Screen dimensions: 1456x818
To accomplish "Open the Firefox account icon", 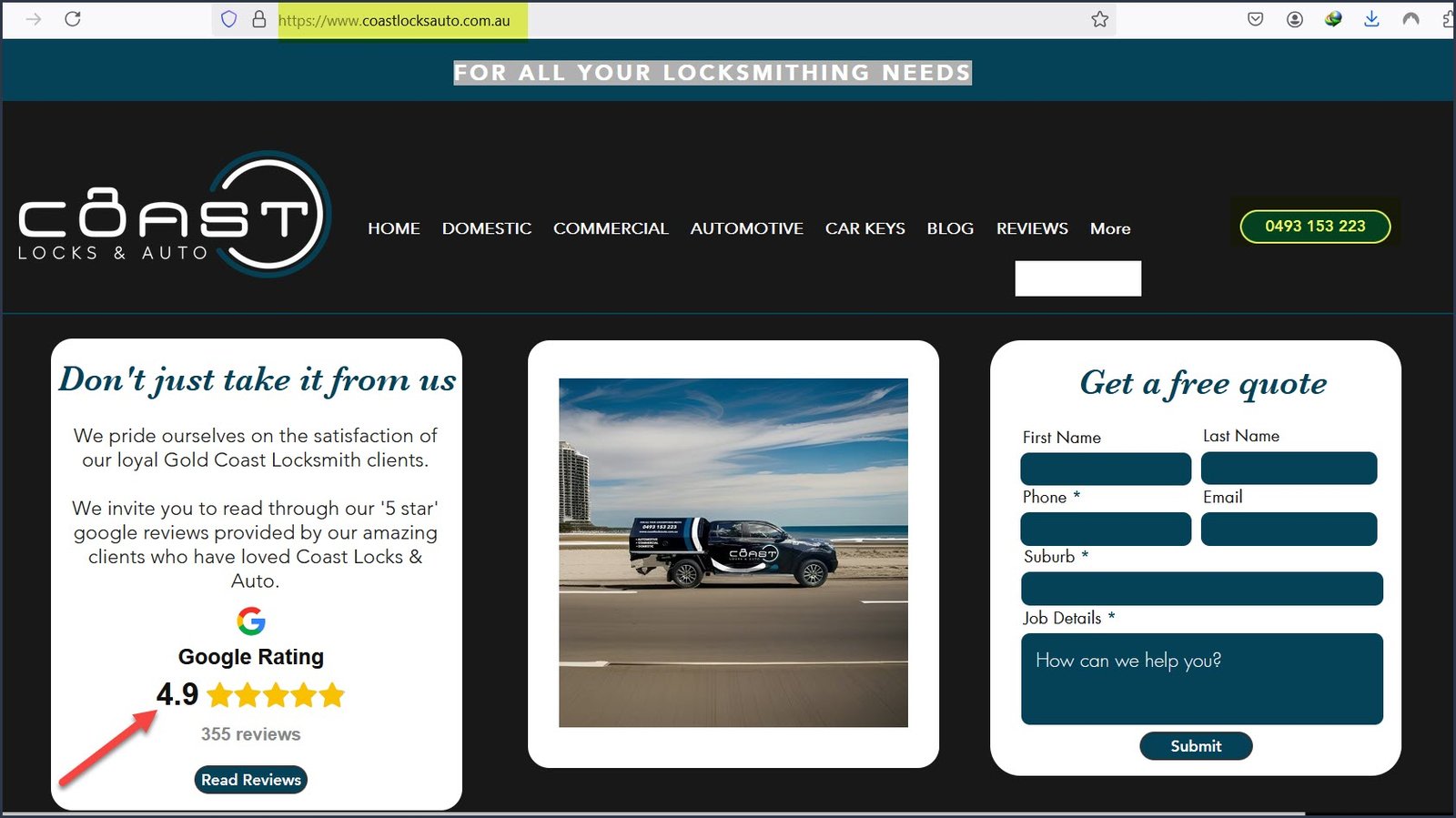I will click(x=1294, y=19).
